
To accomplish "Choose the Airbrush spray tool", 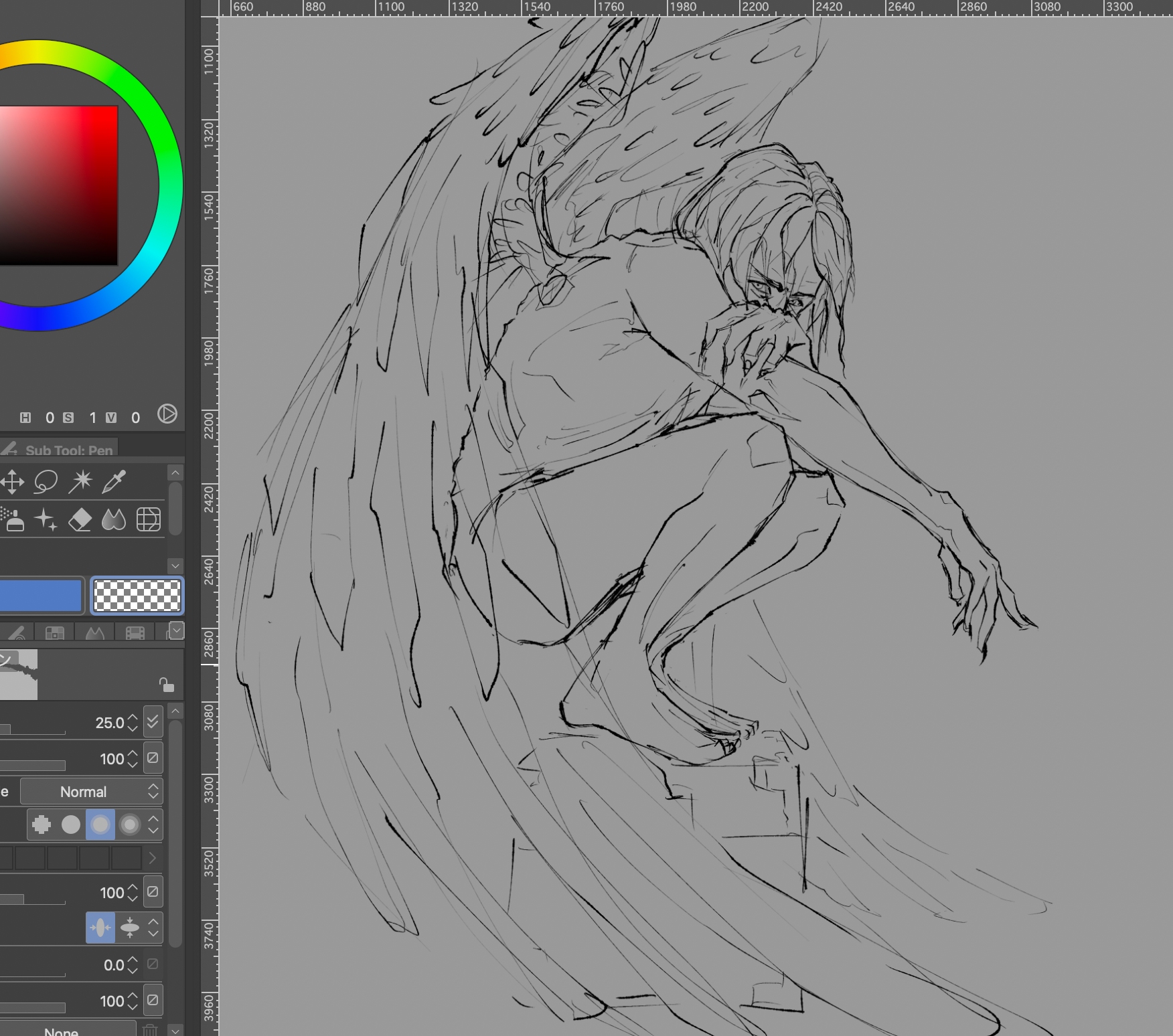I will tap(13, 519).
